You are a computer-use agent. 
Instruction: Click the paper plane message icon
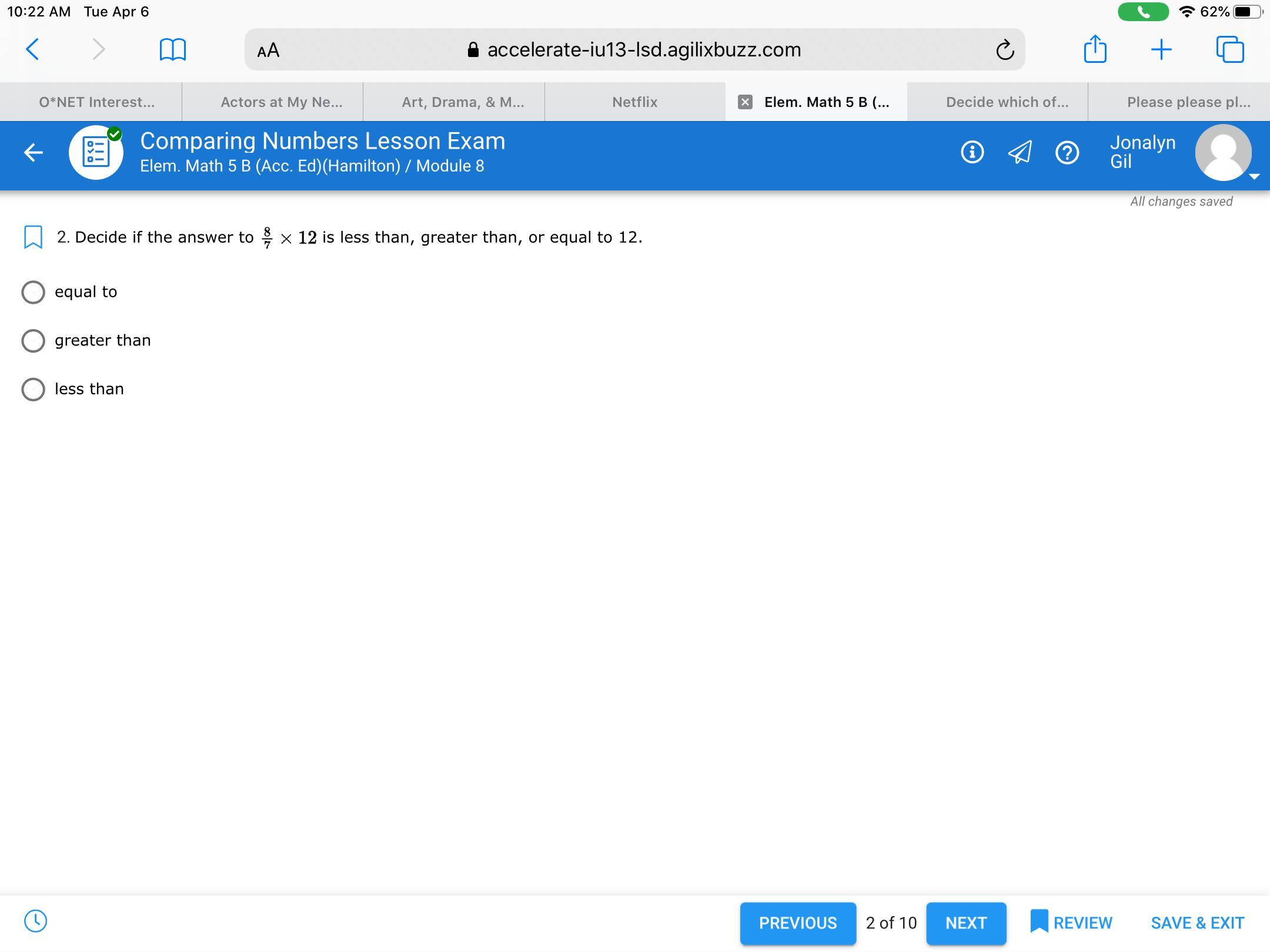(1020, 152)
